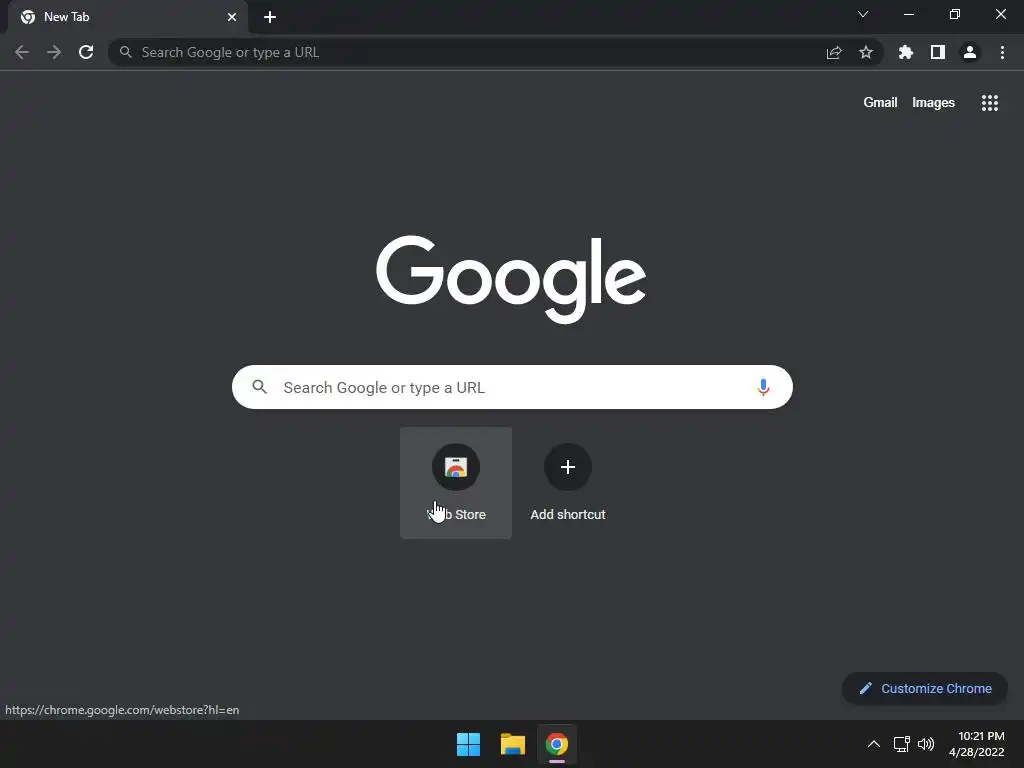Open the profile avatar menu
Image resolution: width=1024 pixels, height=768 pixels.
click(970, 52)
